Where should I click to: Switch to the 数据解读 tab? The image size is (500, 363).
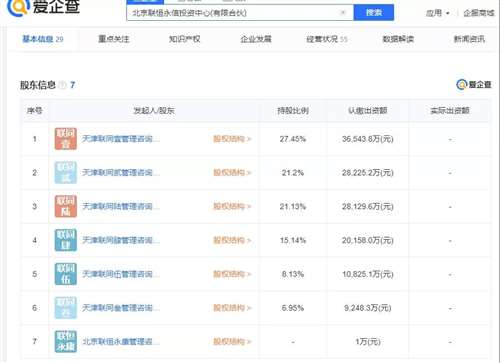click(x=398, y=39)
